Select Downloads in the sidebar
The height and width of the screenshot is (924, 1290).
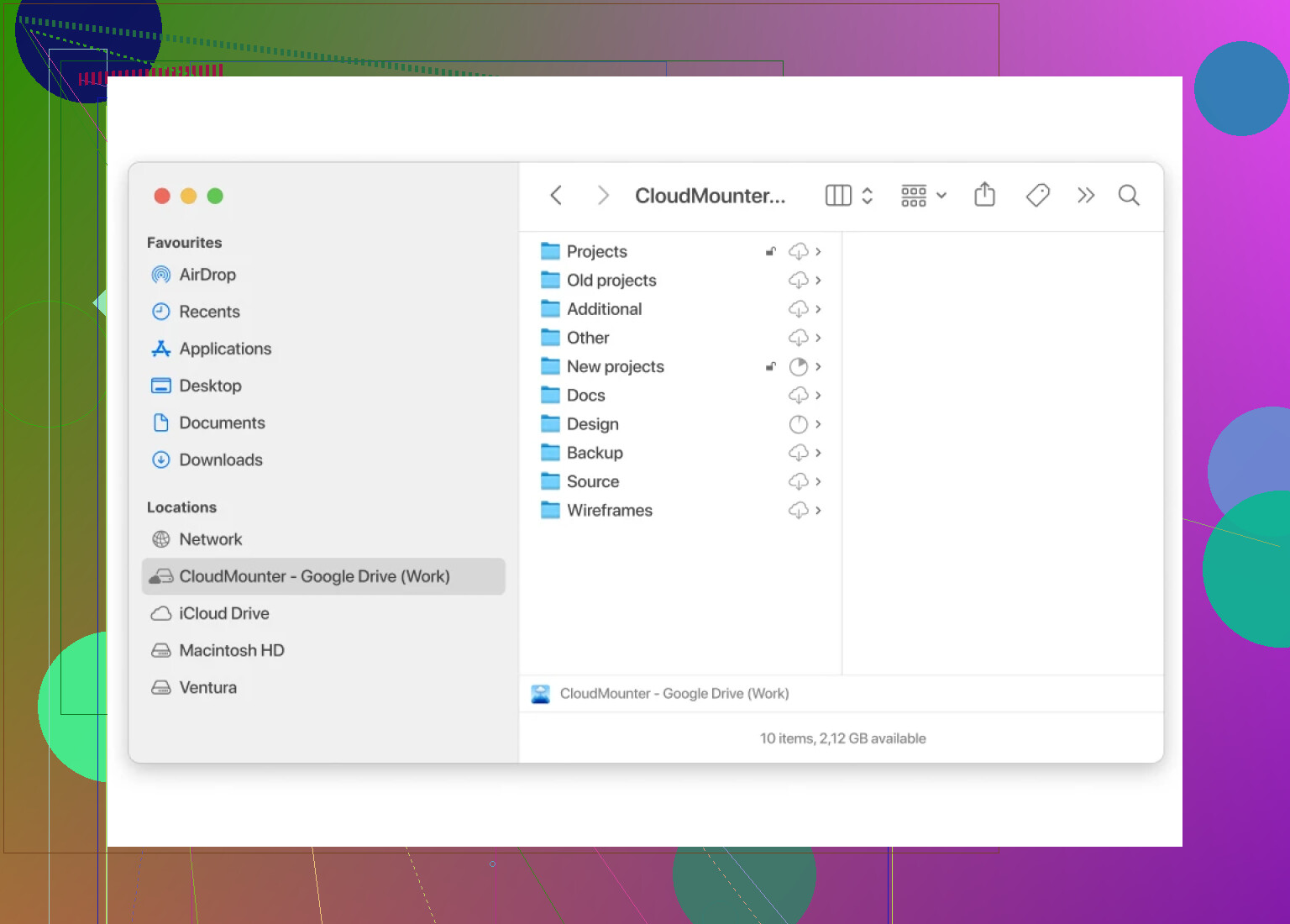click(x=220, y=459)
